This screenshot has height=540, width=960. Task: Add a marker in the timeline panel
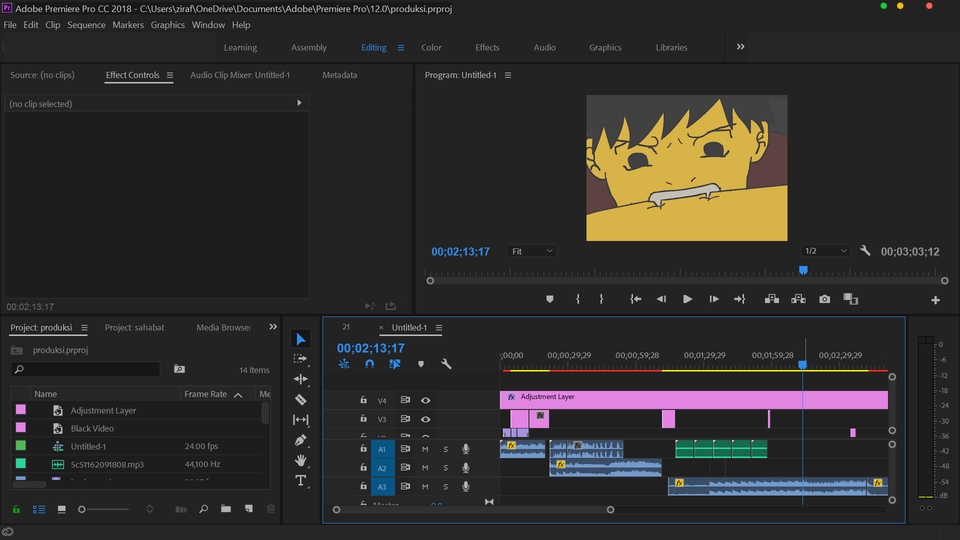click(x=421, y=364)
